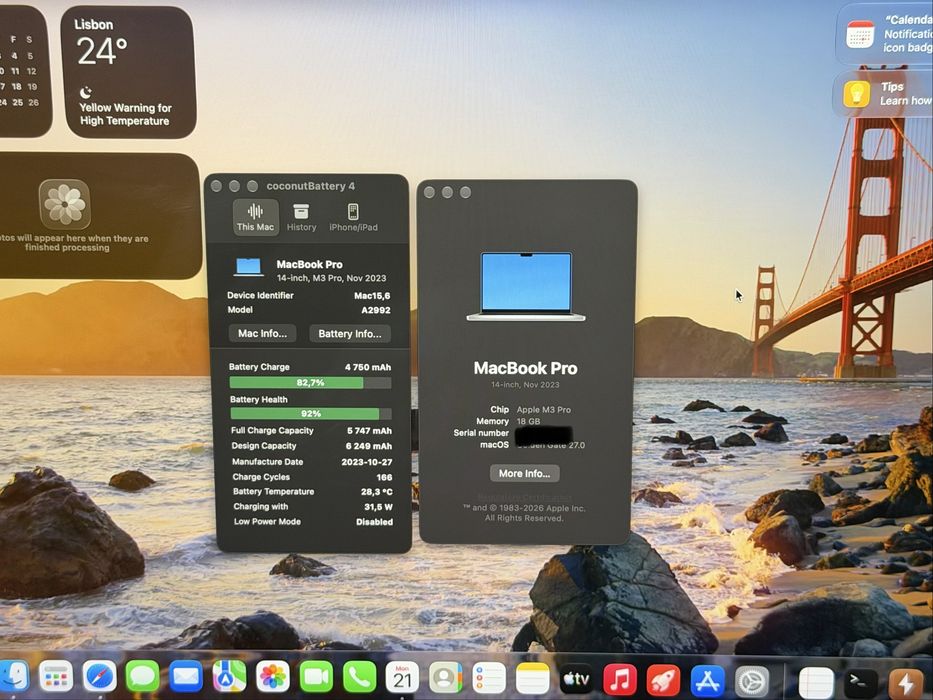Screen dimensions: 933x700
Task: Open Messages from the Dock
Action: pos(143,677)
